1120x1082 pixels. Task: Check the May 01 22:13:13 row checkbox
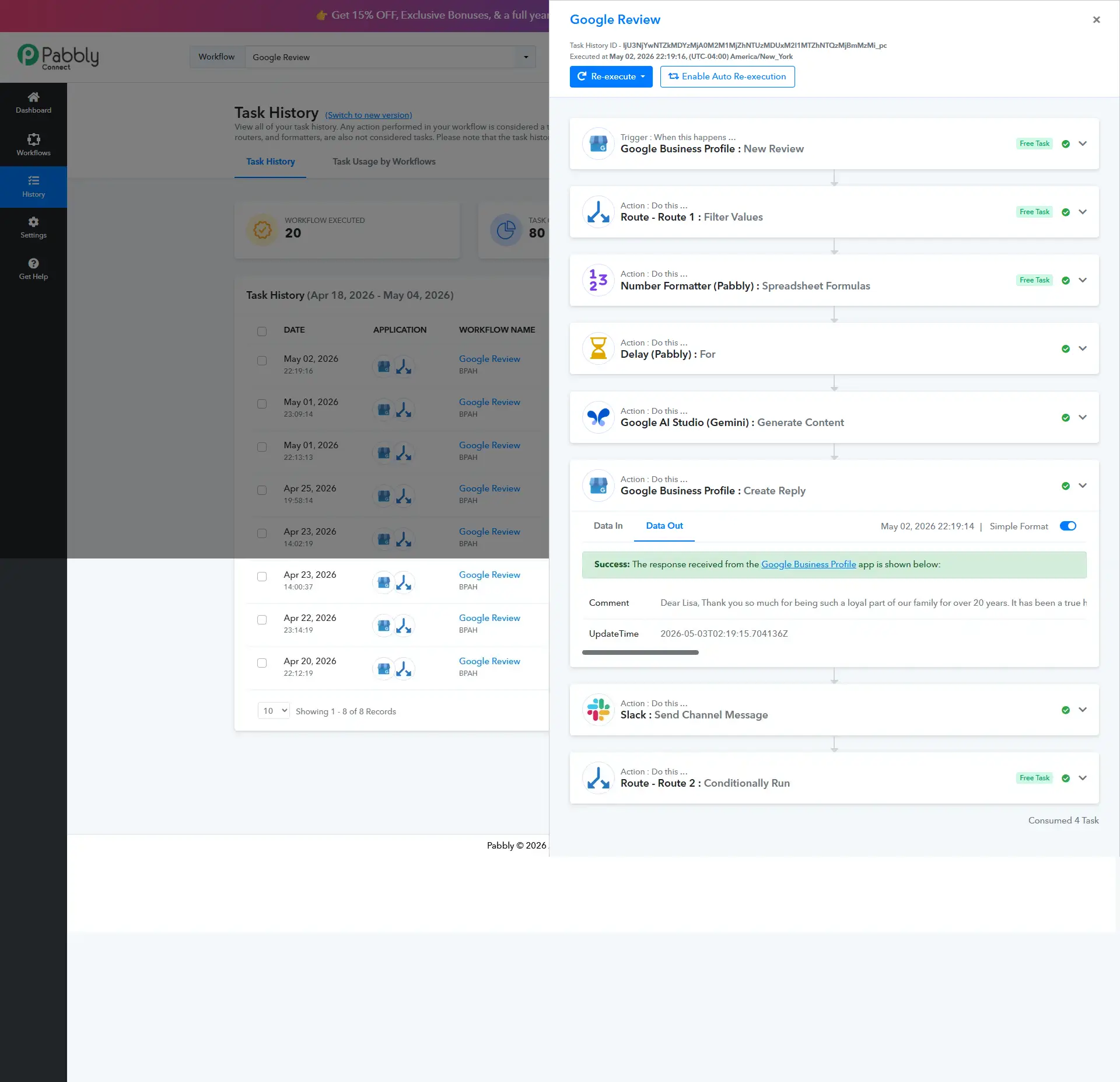tap(262, 447)
